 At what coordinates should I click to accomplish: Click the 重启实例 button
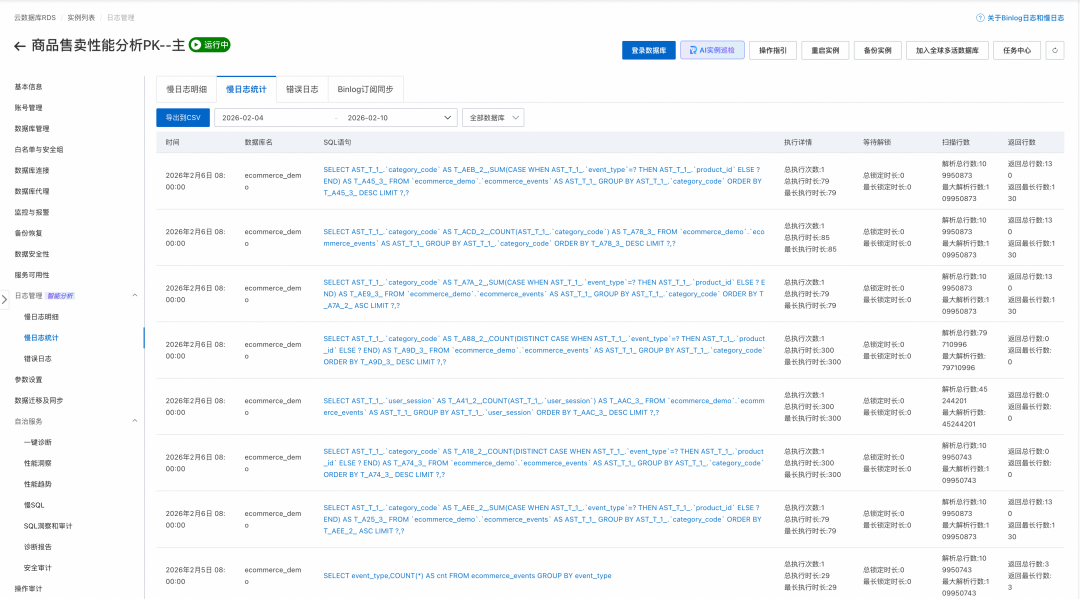coord(825,50)
